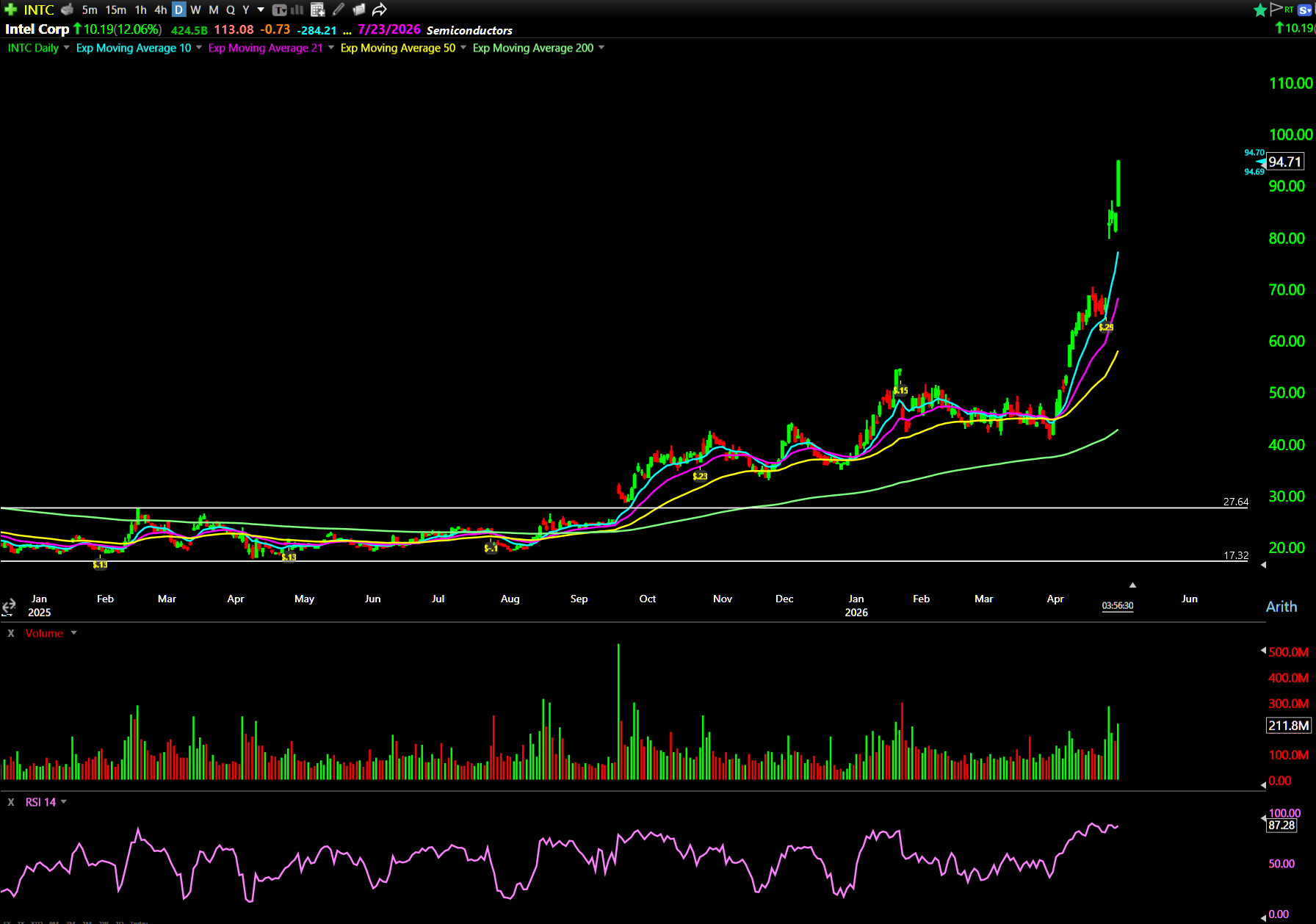This screenshot has width=1316, height=924.
Task: Click the green plus add-chart icon
Action: 10,10
